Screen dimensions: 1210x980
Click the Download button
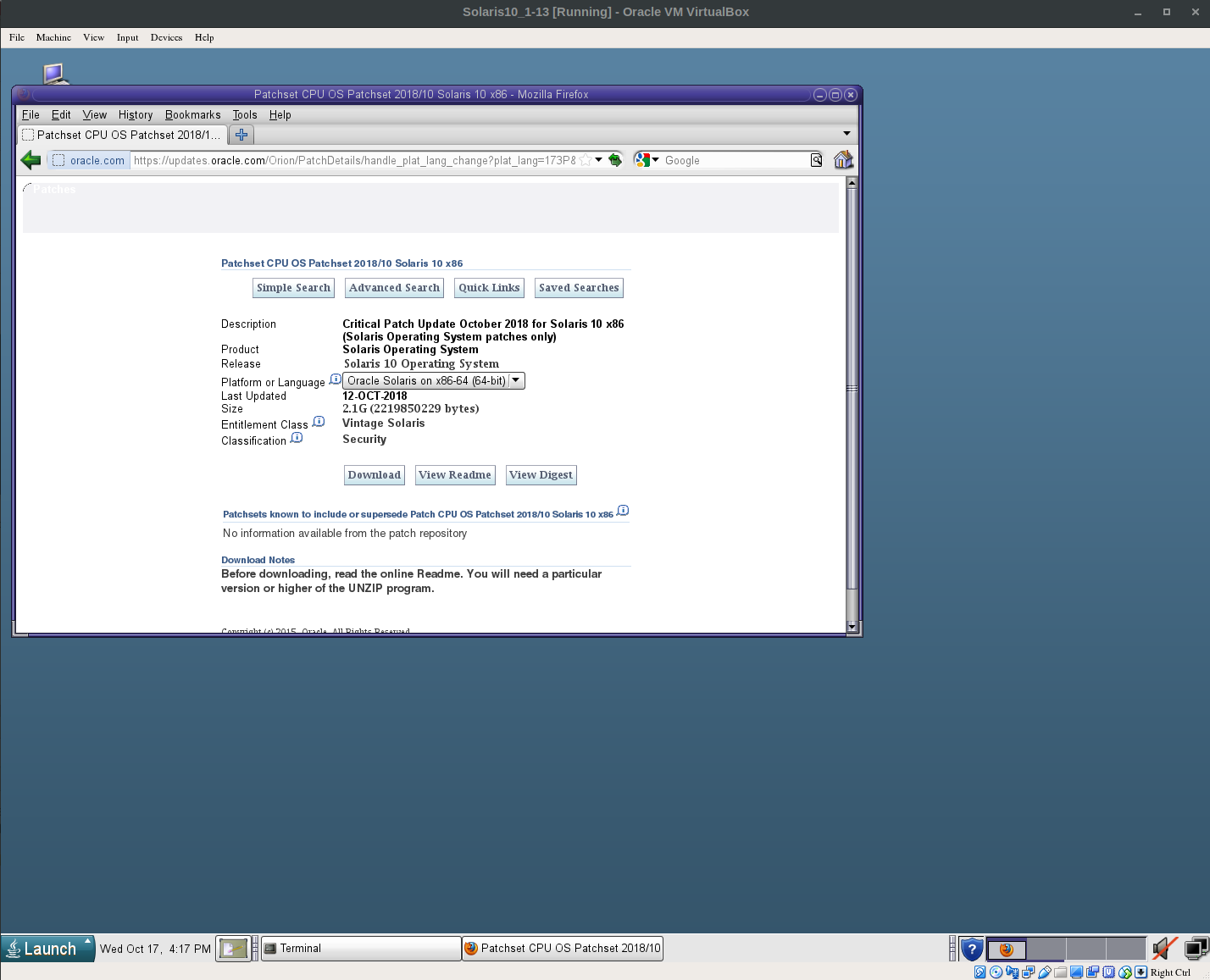(375, 475)
